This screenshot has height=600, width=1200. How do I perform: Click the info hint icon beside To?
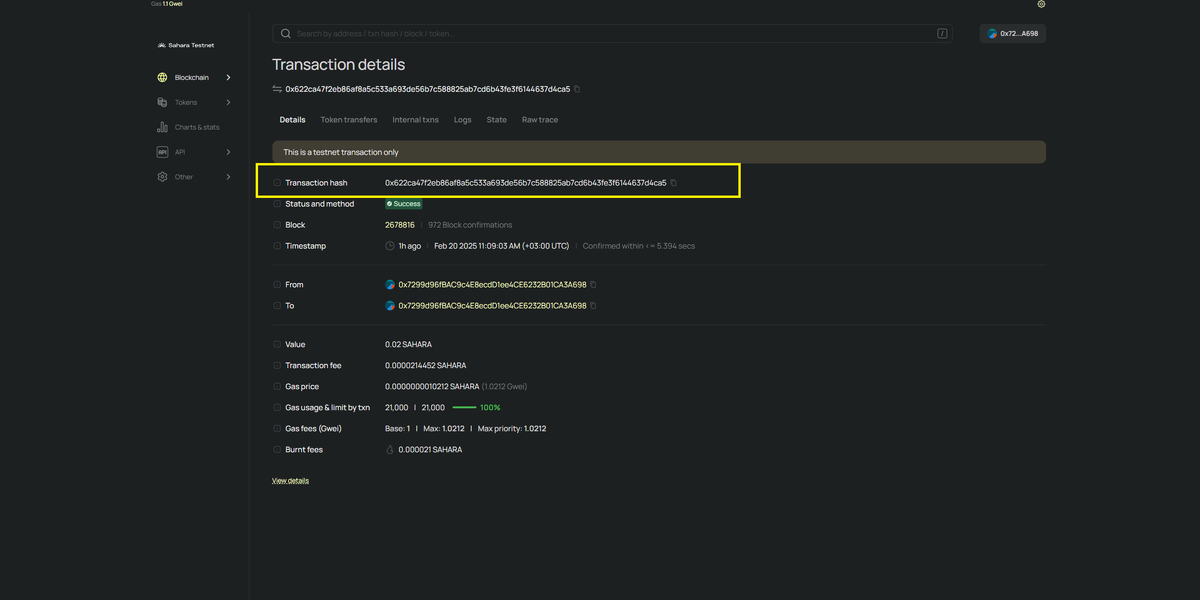[277, 306]
